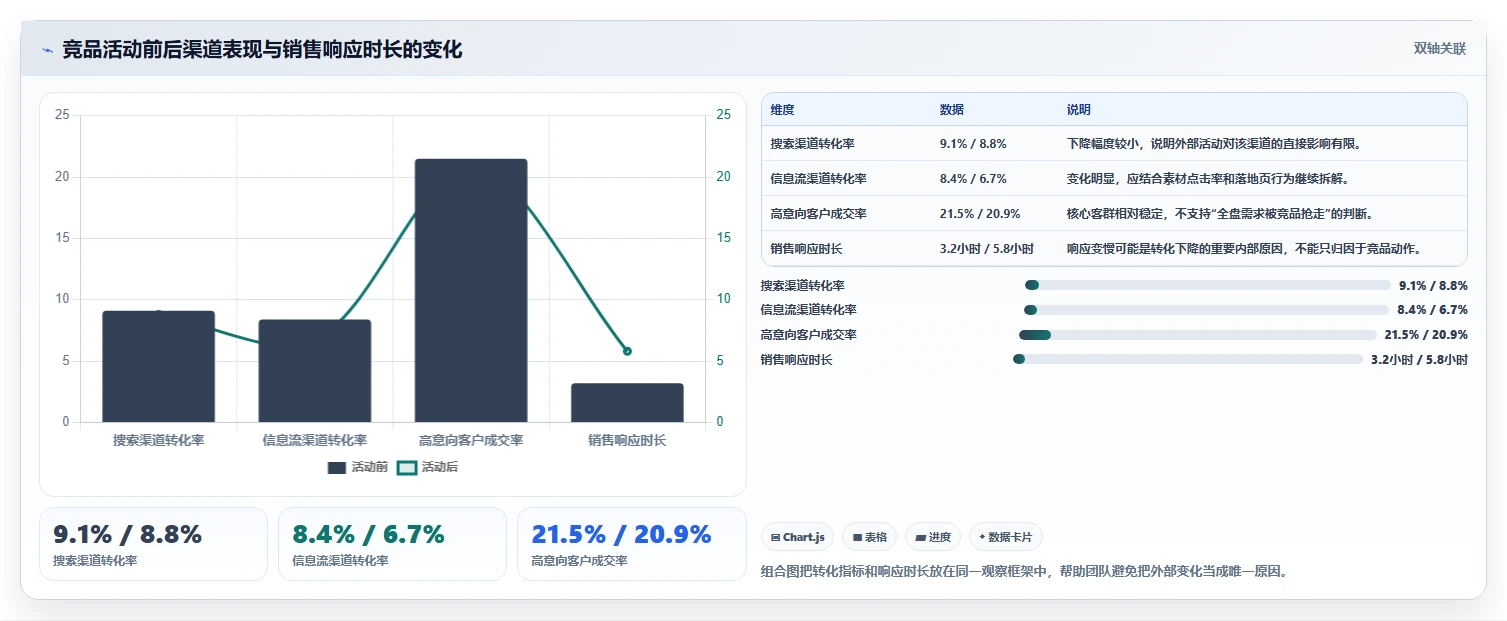
Task: Click the note starting 响应变慢可能是
Action: [1245, 249]
